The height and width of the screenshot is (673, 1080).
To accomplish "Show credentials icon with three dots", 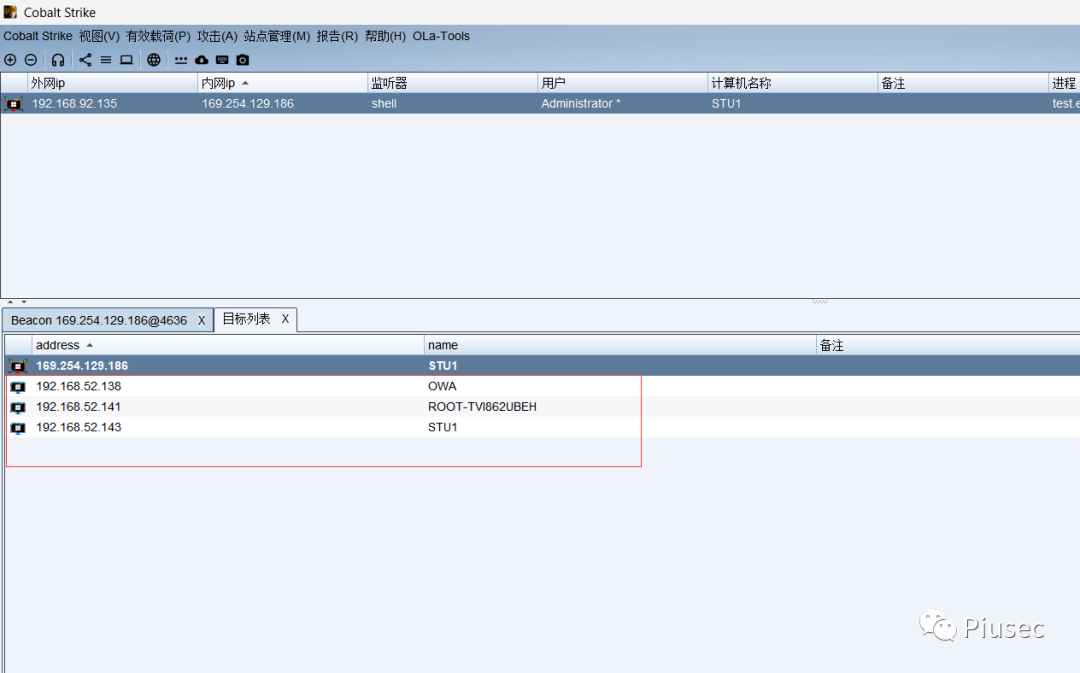I will (181, 60).
